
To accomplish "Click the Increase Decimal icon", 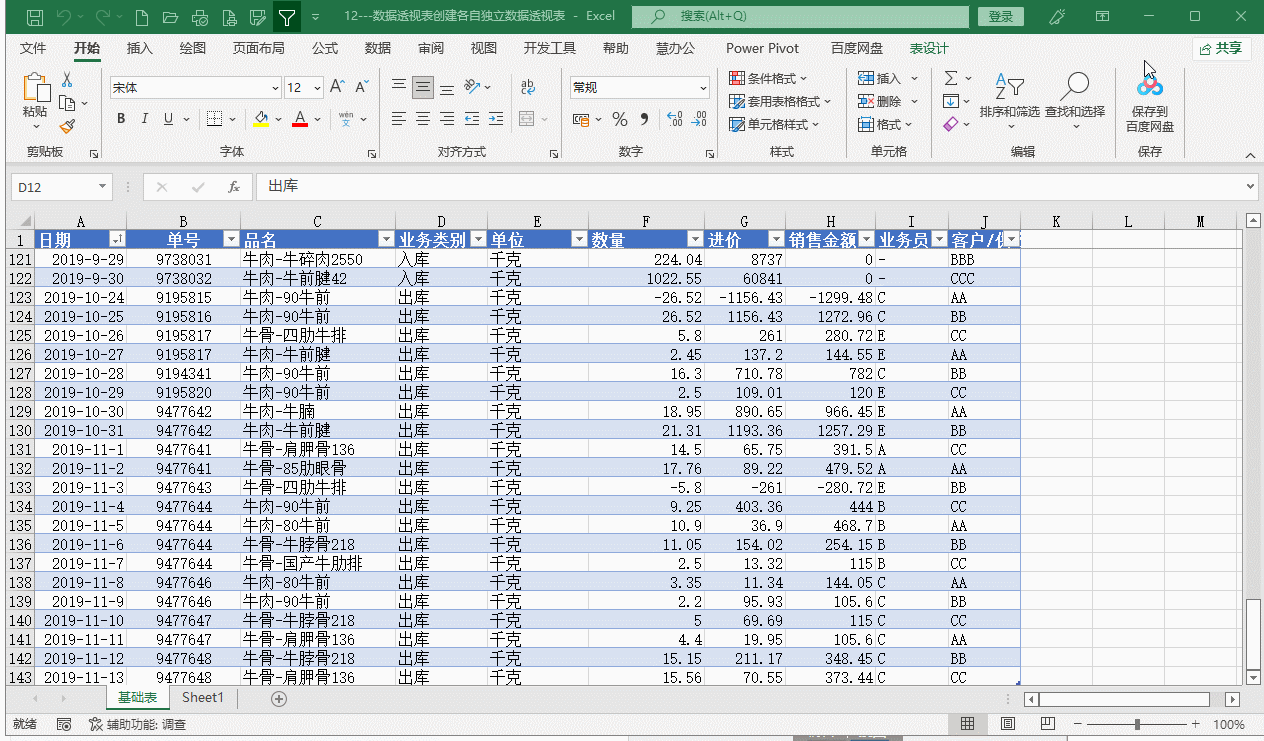I will (x=674, y=119).
